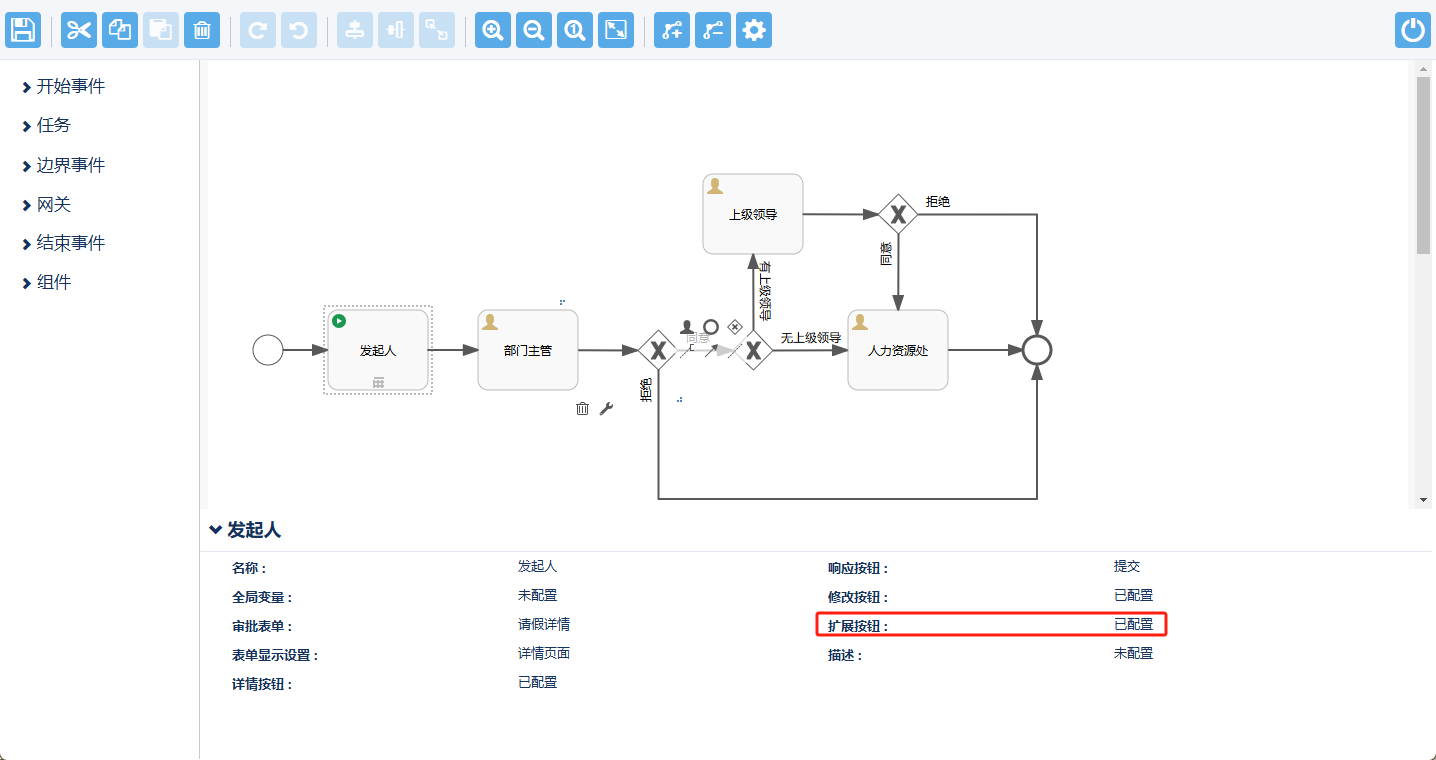Click the power button at top right
The height and width of the screenshot is (760, 1436).
click(x=1412, y=30)
